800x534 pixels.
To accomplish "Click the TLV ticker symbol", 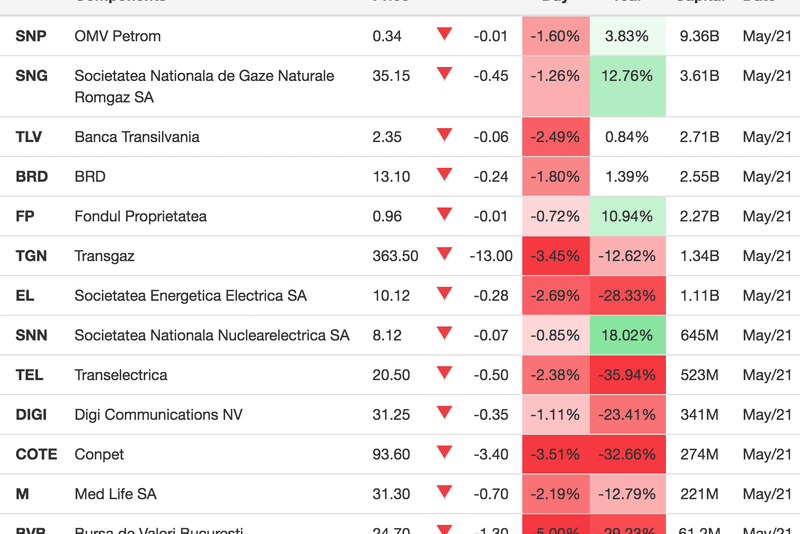I will 29,137.
